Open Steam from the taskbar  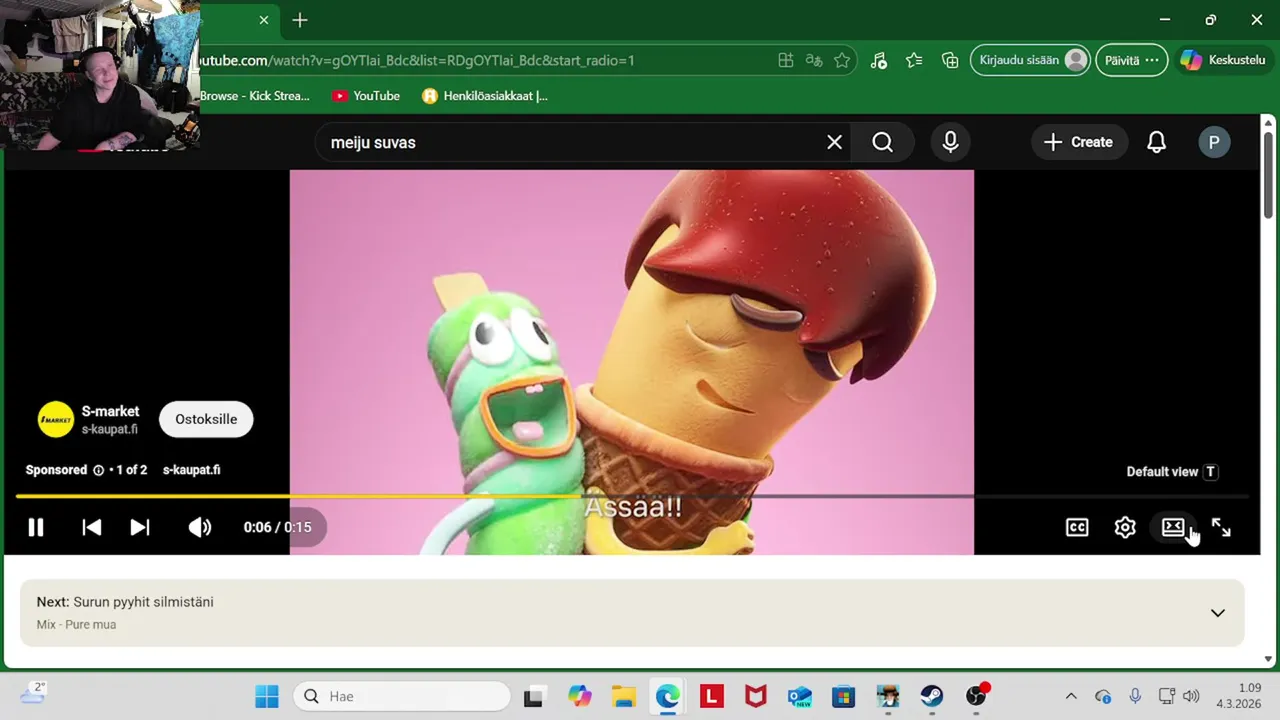point(932,696)
